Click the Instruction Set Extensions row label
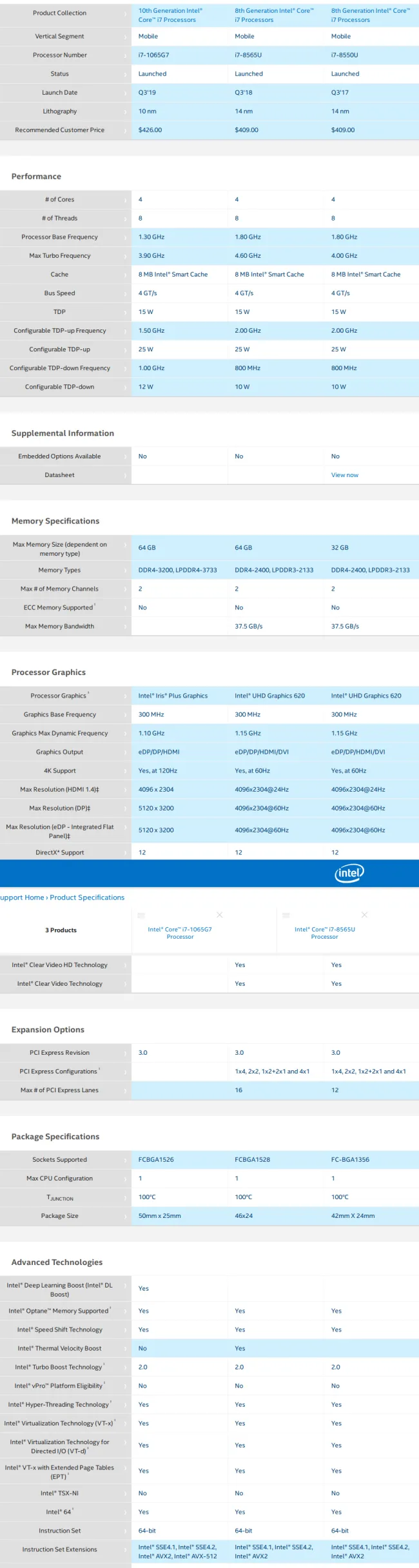 tap(59, 1549)
